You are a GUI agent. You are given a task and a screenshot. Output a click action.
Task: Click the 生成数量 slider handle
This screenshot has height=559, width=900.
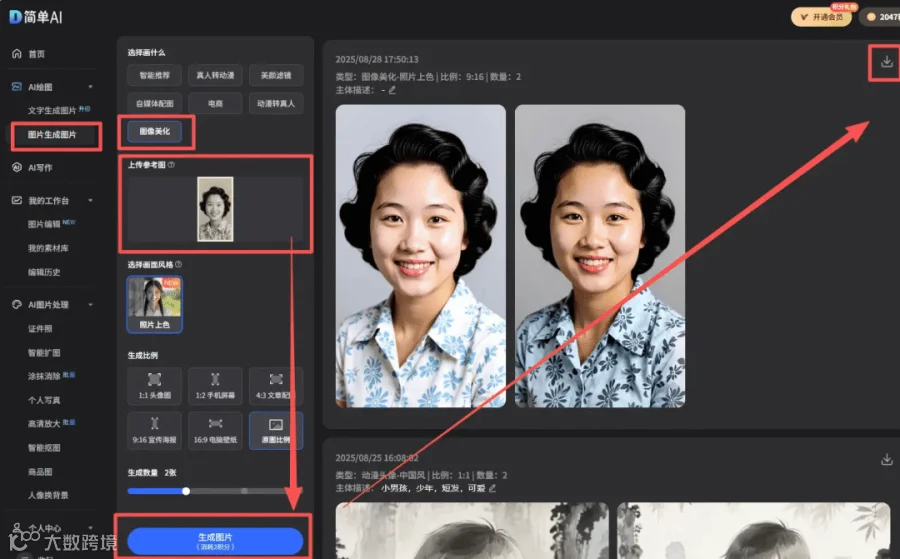[x=186, y=491]
